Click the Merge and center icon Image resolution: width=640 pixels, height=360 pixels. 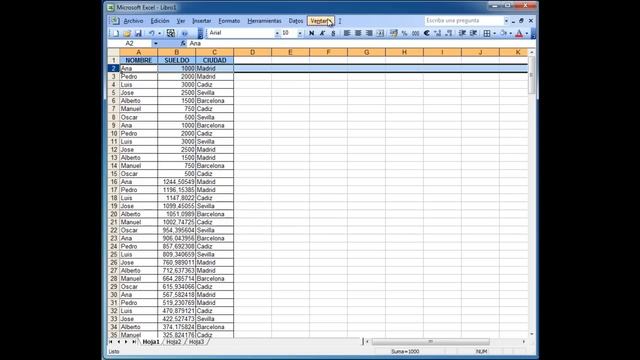(x=380, y=33)
